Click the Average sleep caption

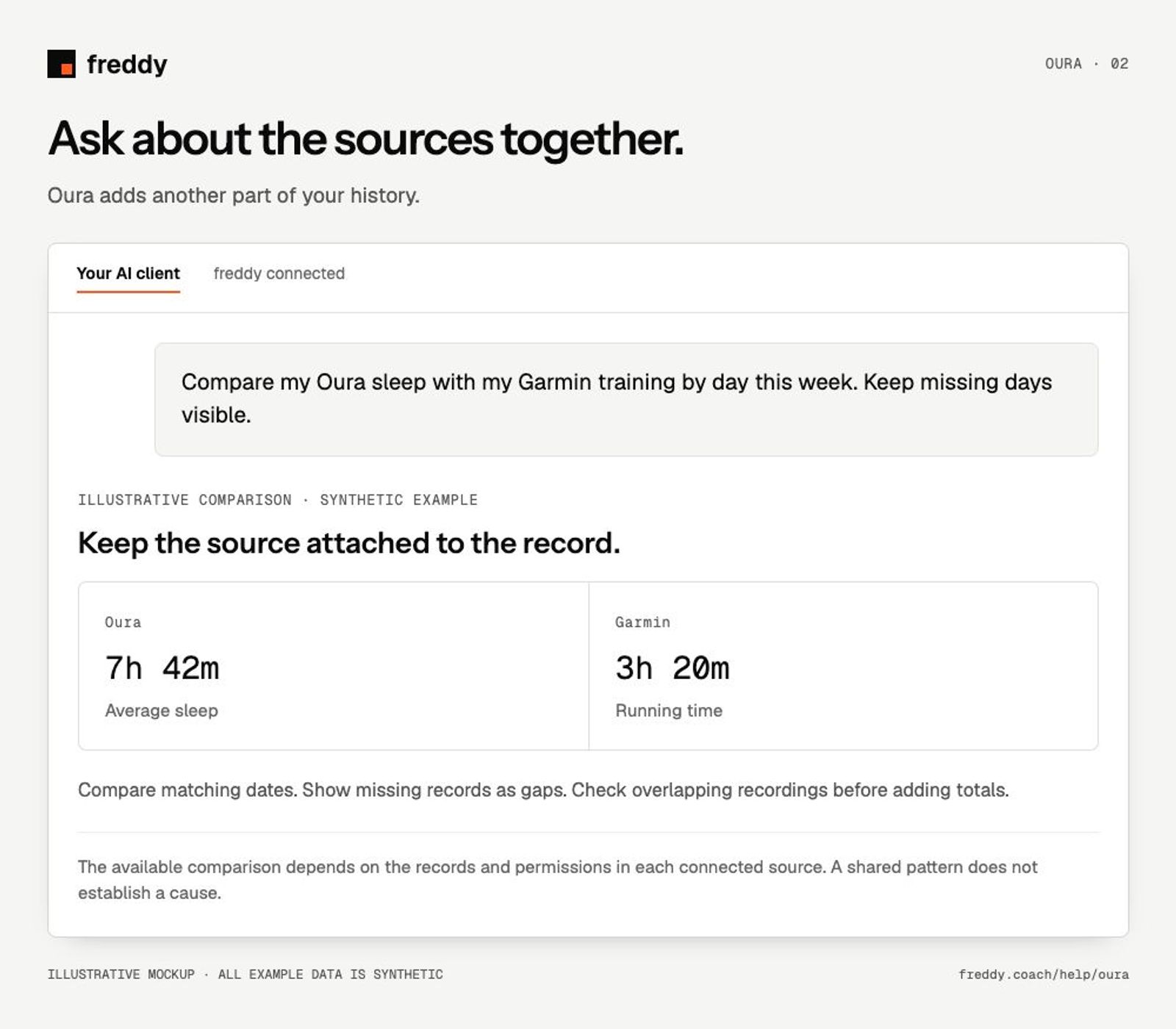[x=162, y=711]
